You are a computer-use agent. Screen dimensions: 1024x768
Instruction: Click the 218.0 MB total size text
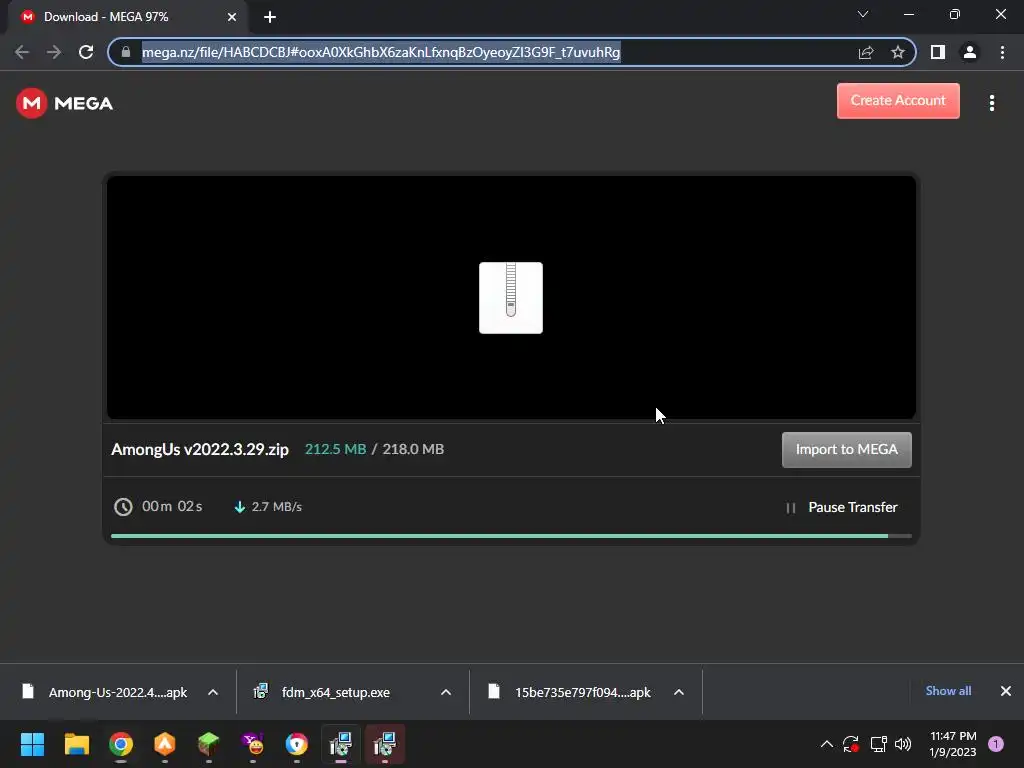[x=413, y=449]
